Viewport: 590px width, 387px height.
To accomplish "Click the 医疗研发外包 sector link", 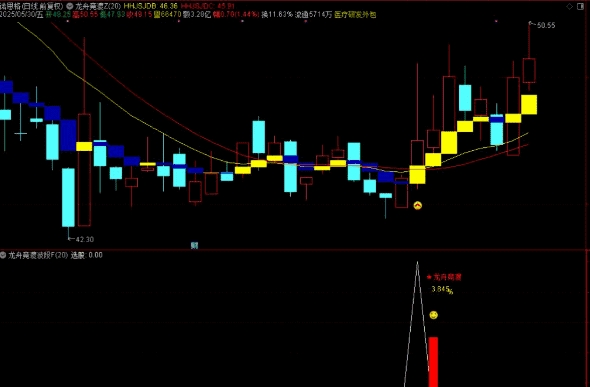I will 355,15.
